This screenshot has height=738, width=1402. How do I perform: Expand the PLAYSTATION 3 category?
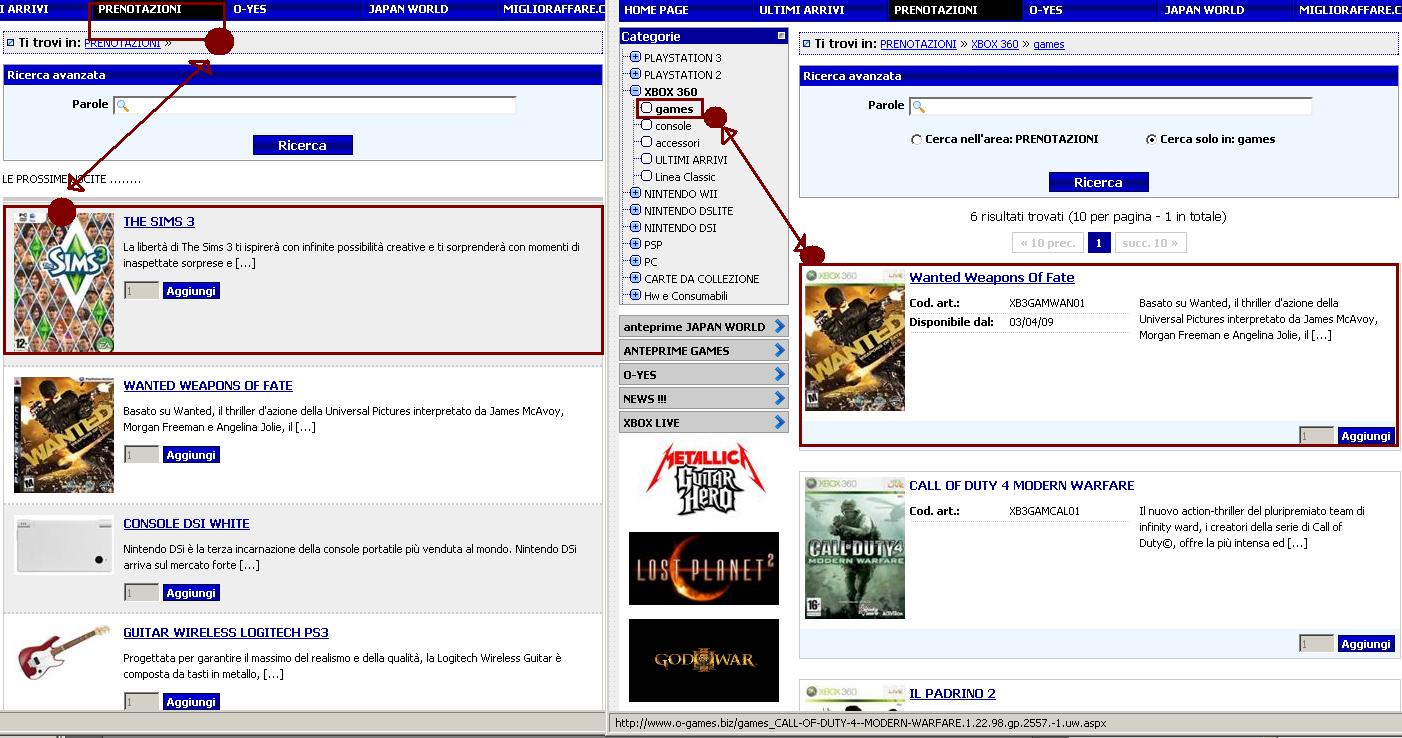pos(635,58)
